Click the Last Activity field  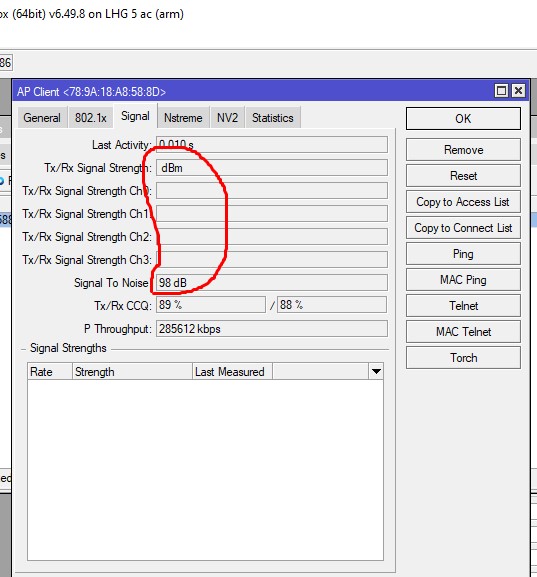pyautogui.click(x=272, y=145)
